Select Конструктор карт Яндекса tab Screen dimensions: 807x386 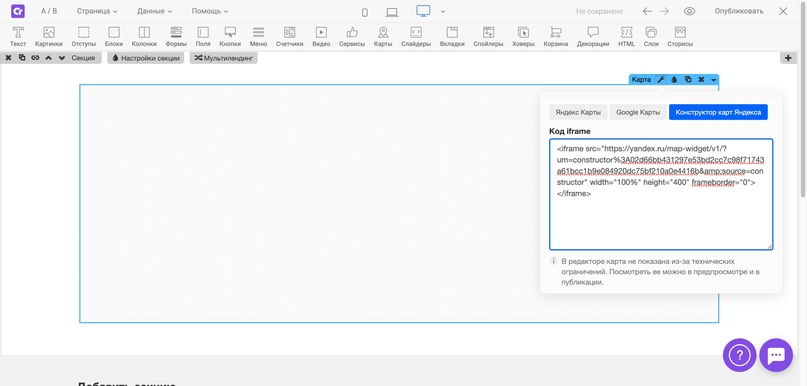[x=718, y=112]
